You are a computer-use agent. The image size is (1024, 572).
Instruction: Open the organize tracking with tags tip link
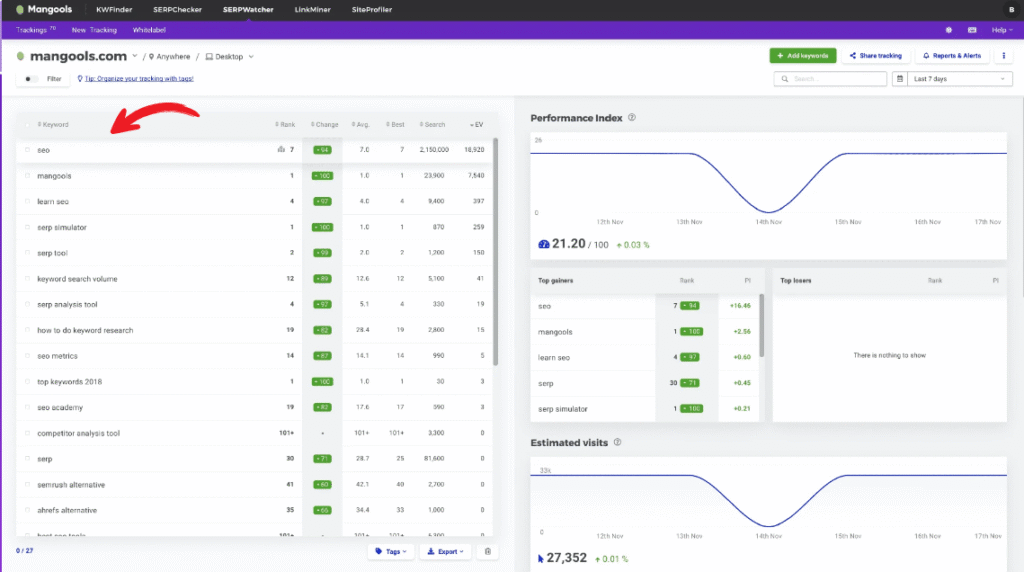139,79
